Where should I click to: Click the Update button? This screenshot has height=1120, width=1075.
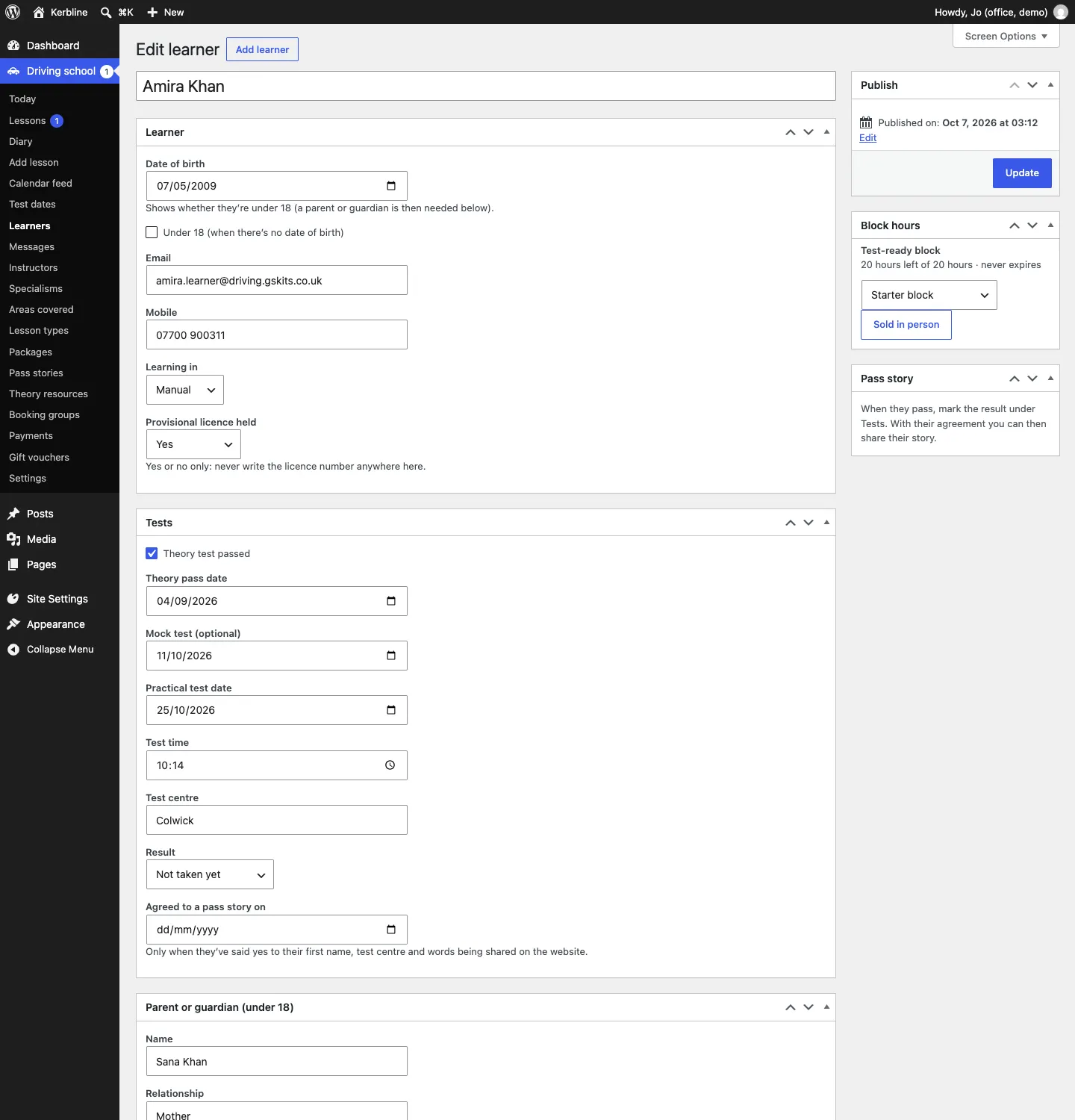[x=1022, y=173]
